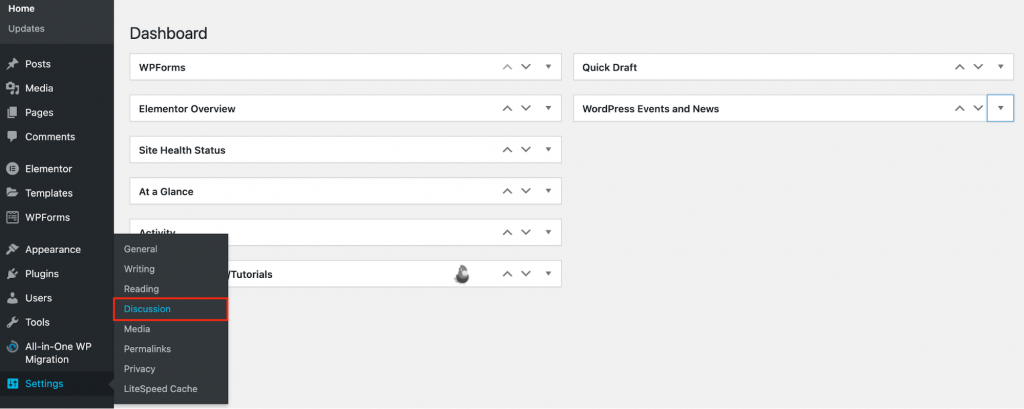
Task: Move At a Glance widget down
Action: pyautogui.click(x=526, y=191)
